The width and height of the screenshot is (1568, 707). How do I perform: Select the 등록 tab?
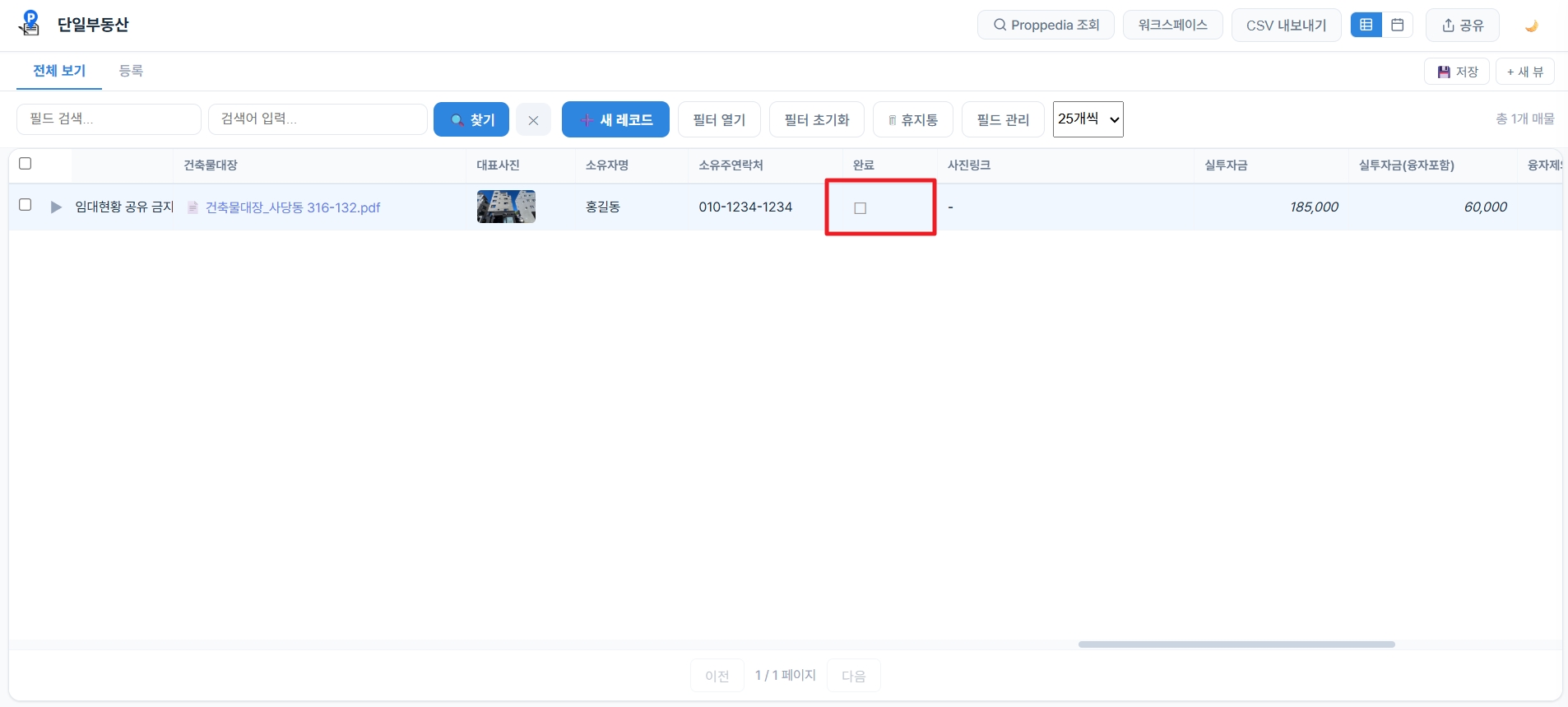click(131, 71)
